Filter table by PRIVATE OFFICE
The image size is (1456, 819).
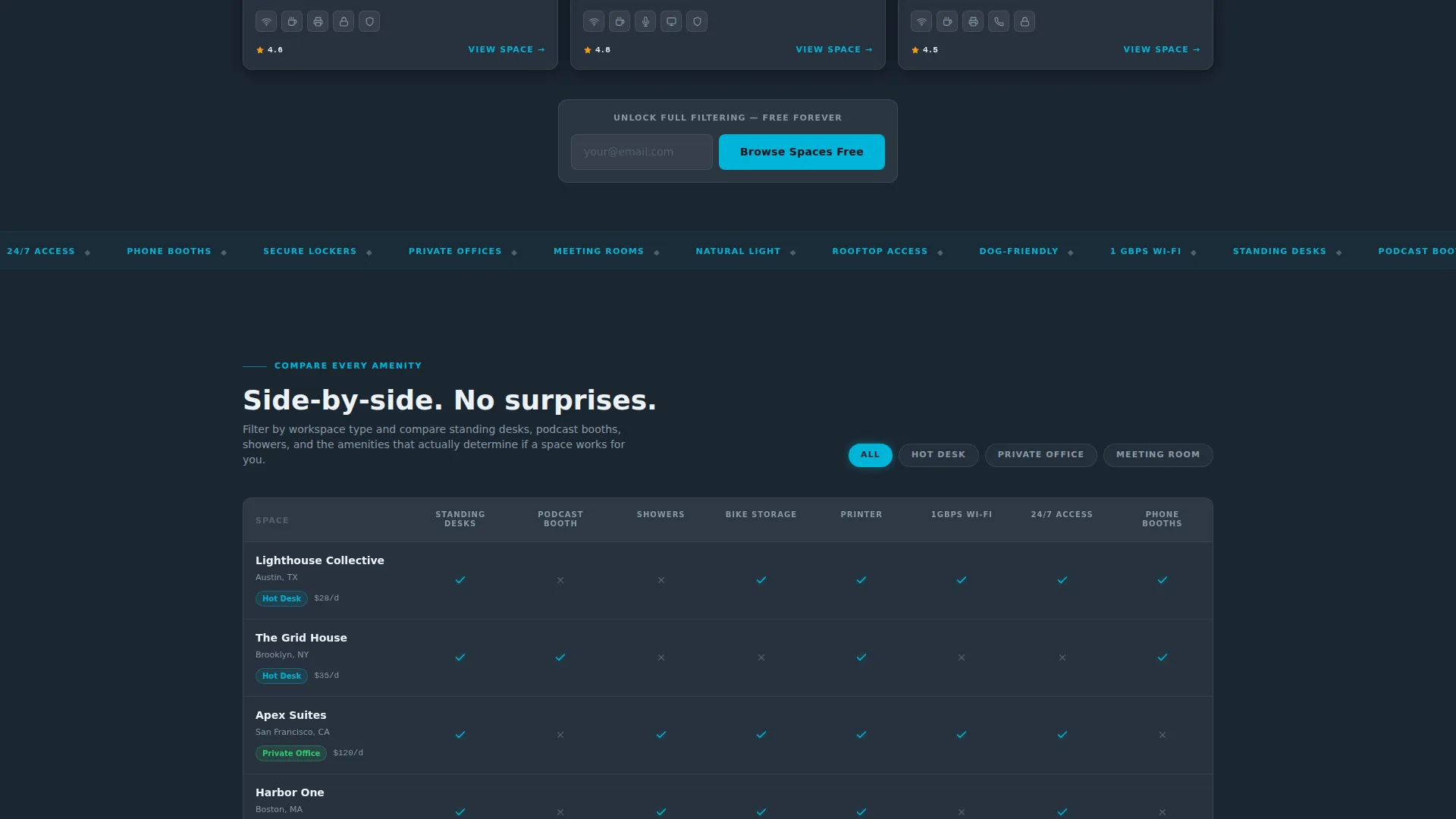[x=1041, y=455]
